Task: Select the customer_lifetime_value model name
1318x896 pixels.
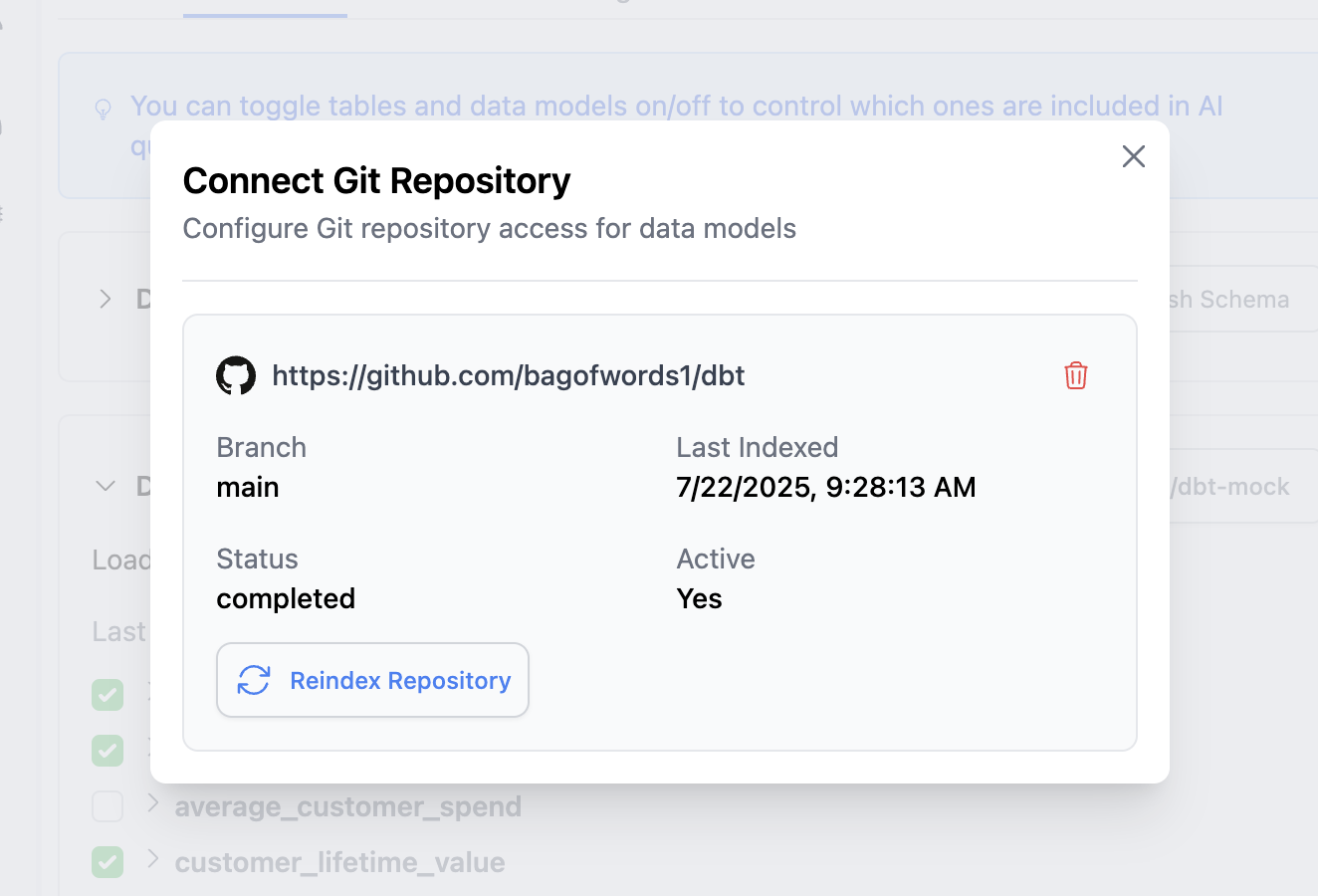Action: tap(339, 862)
